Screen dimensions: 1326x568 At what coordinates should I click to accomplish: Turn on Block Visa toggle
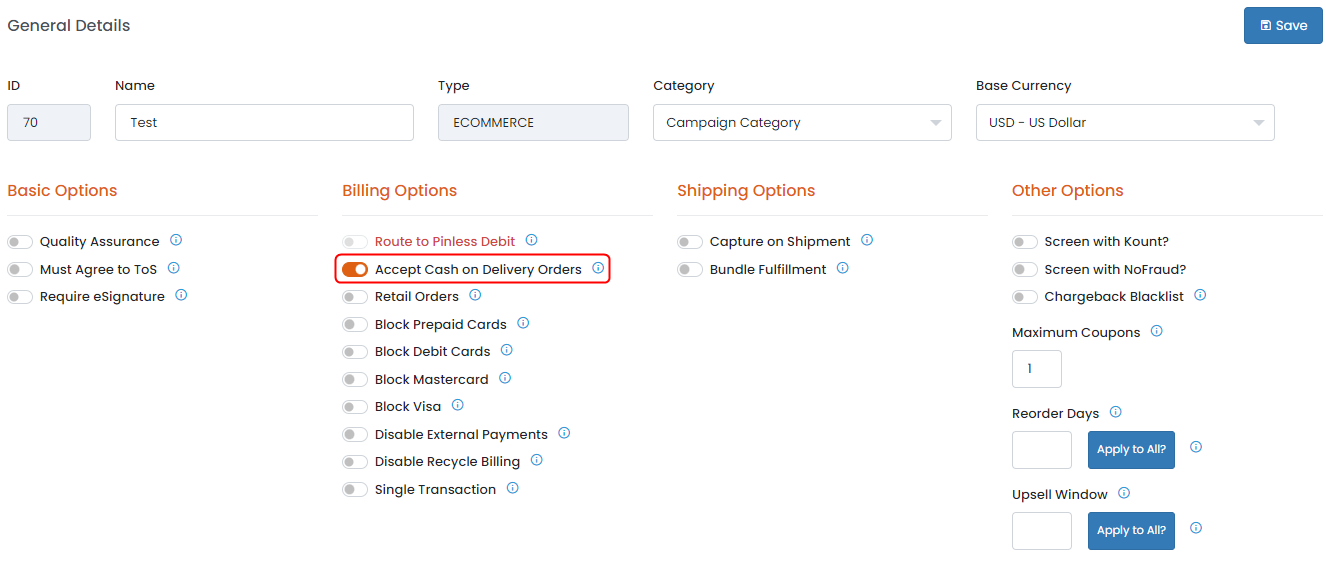pyautogui.click(x=355, y=407)
